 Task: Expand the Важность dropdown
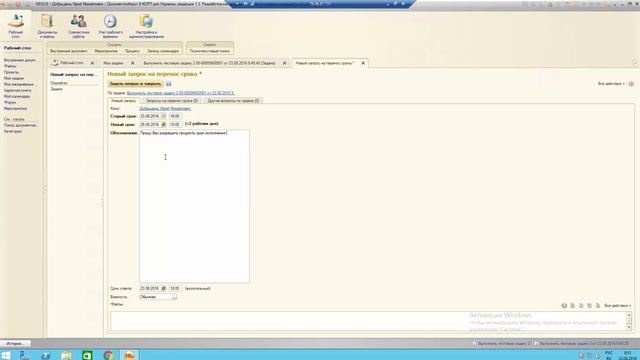point(174,297)
